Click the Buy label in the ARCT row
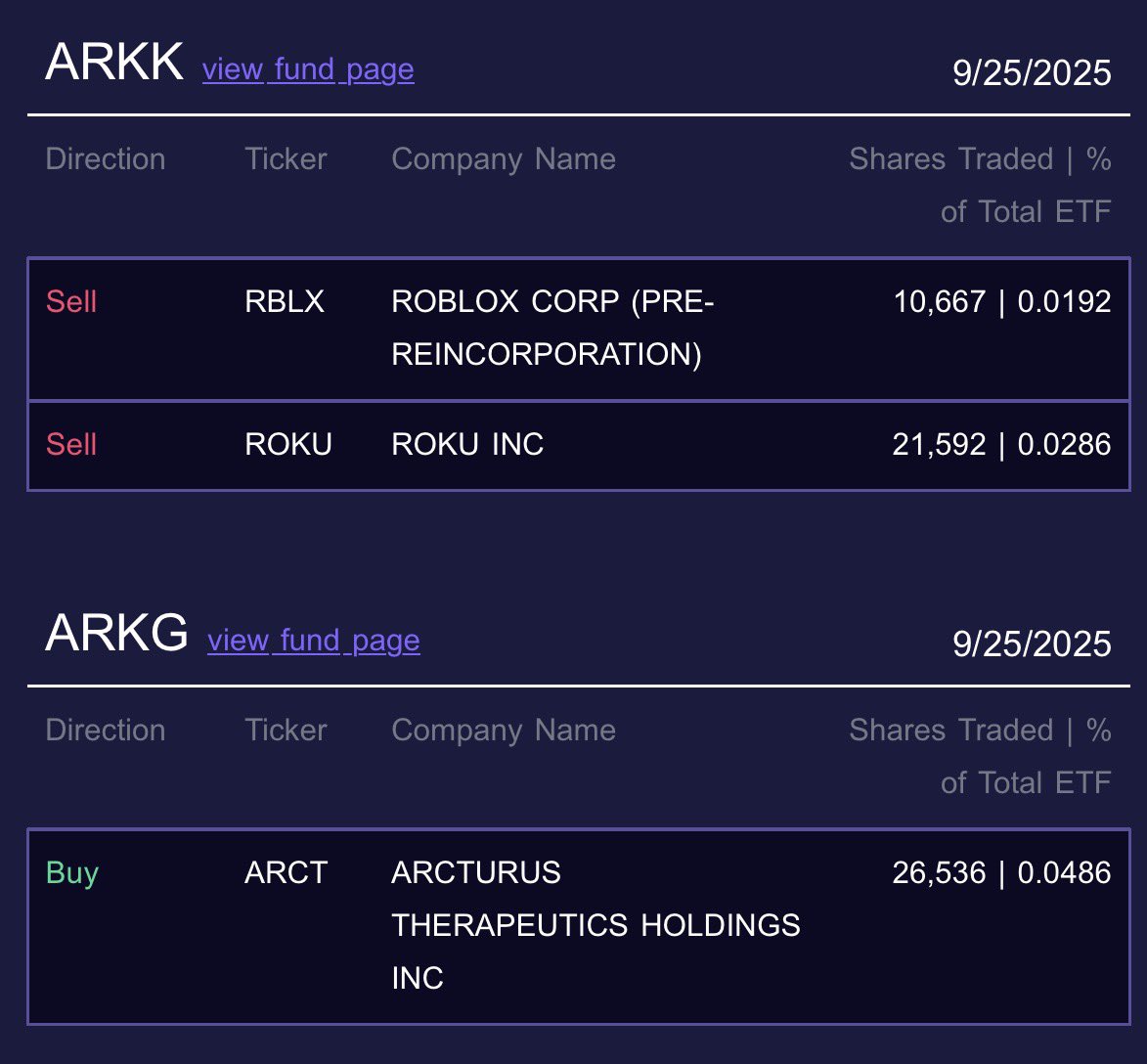 click(72, 873)
